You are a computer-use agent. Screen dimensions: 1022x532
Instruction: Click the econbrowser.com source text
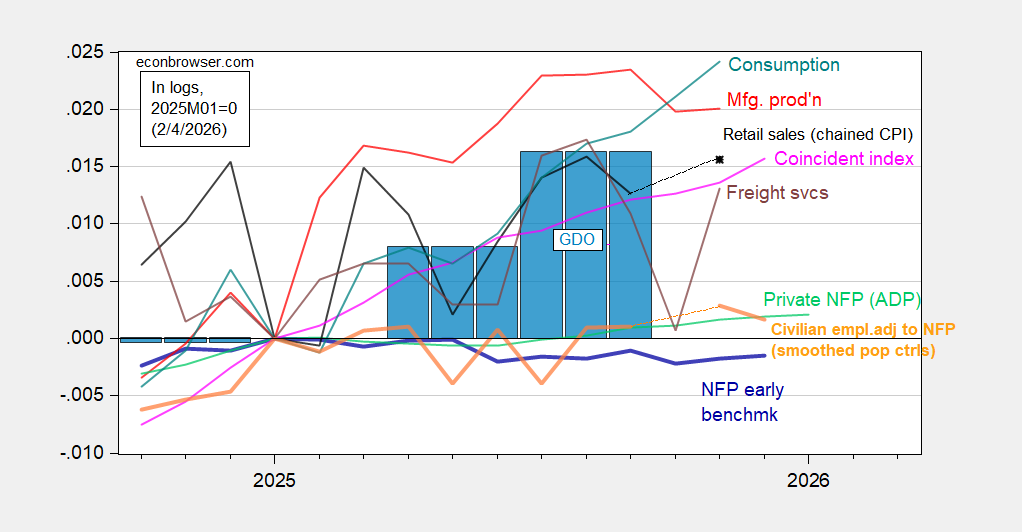coord(195,62)
